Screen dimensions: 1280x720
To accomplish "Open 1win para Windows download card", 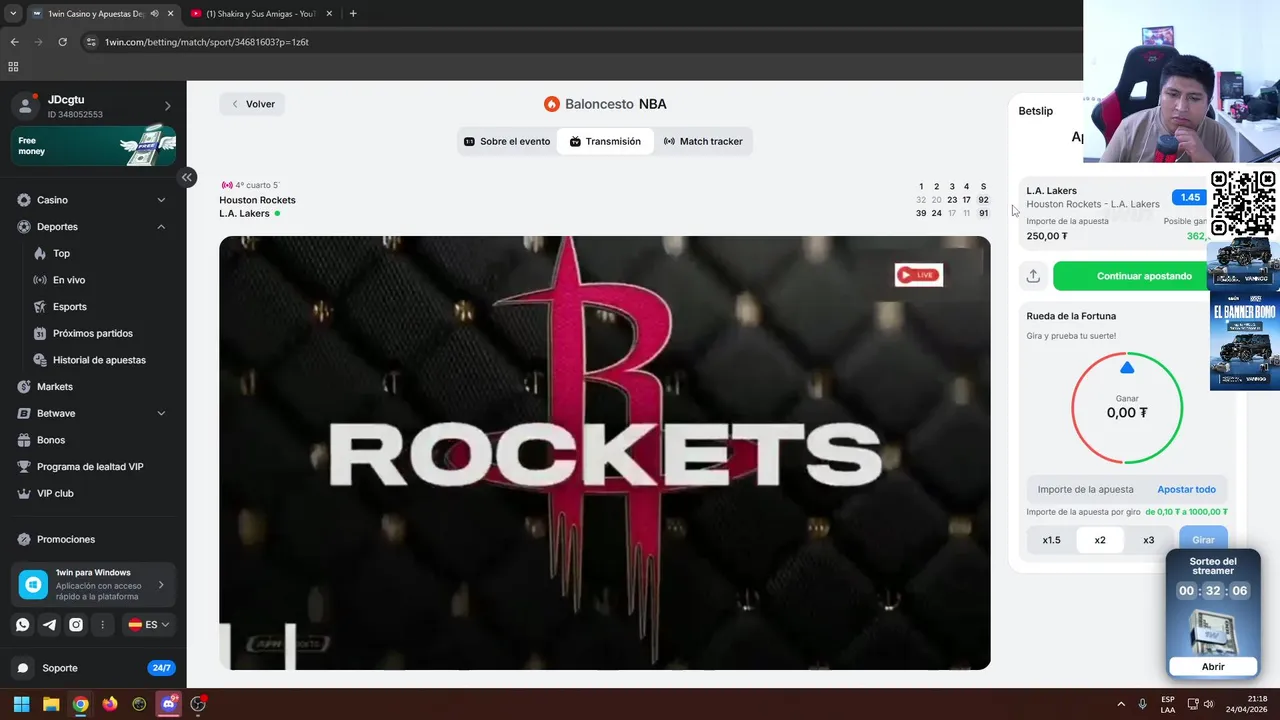I will (94, 584).
